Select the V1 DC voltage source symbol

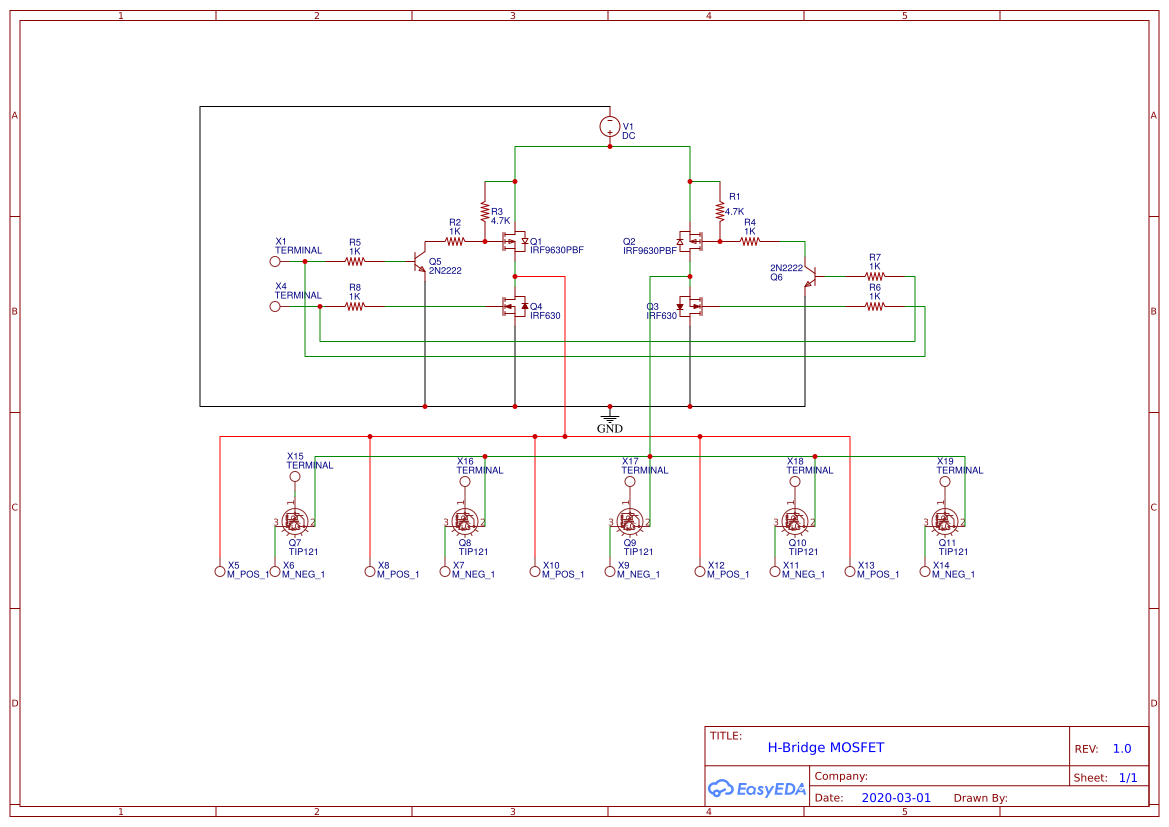pyautogui.click(x=610, y=126)
